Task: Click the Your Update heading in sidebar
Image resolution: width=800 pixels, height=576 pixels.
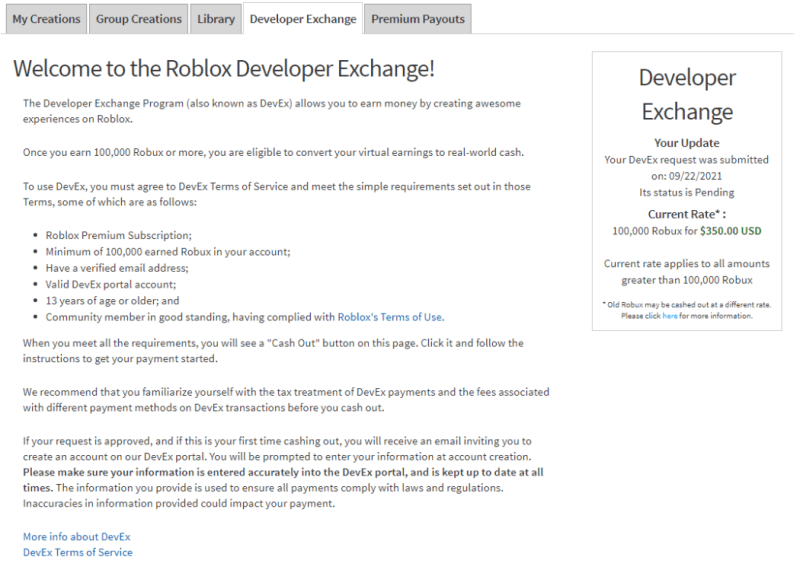Action: tap(686, 143)
